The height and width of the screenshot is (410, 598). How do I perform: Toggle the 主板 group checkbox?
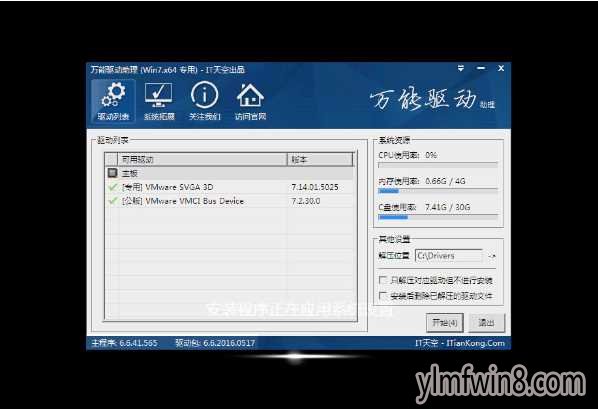pos(112,173)
